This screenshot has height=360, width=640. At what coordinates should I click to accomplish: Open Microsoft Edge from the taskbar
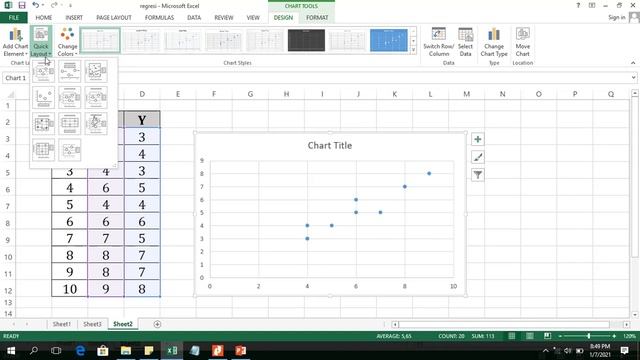[80, 351]
